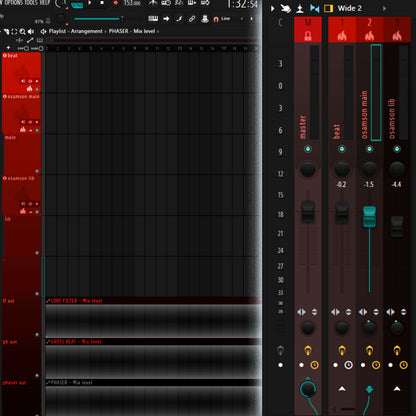Viewport: 416px width, 416px height.
Task: Click the song position time display
Action: coord(242,4)
